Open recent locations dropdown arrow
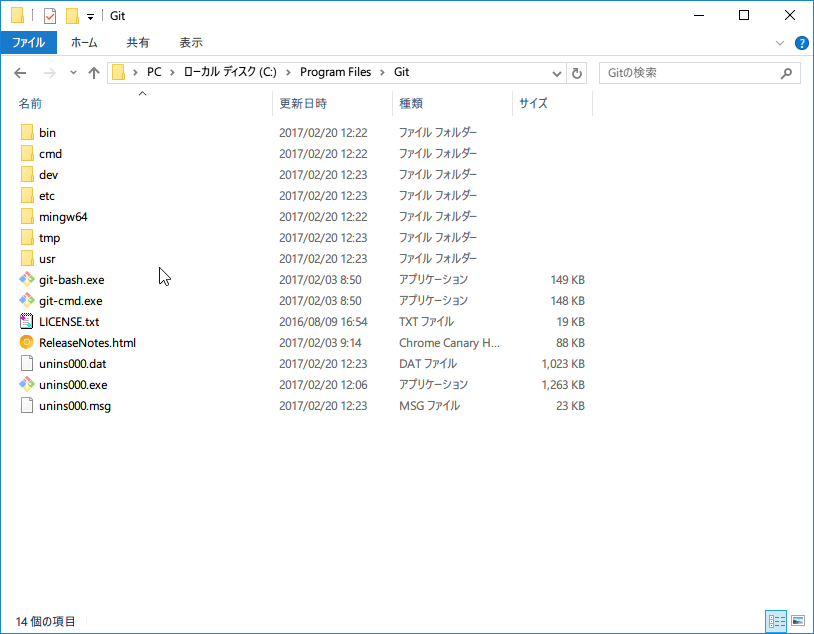Image resolution: width=814 pixels, height=634 pixels. click(x=73, y=73)
